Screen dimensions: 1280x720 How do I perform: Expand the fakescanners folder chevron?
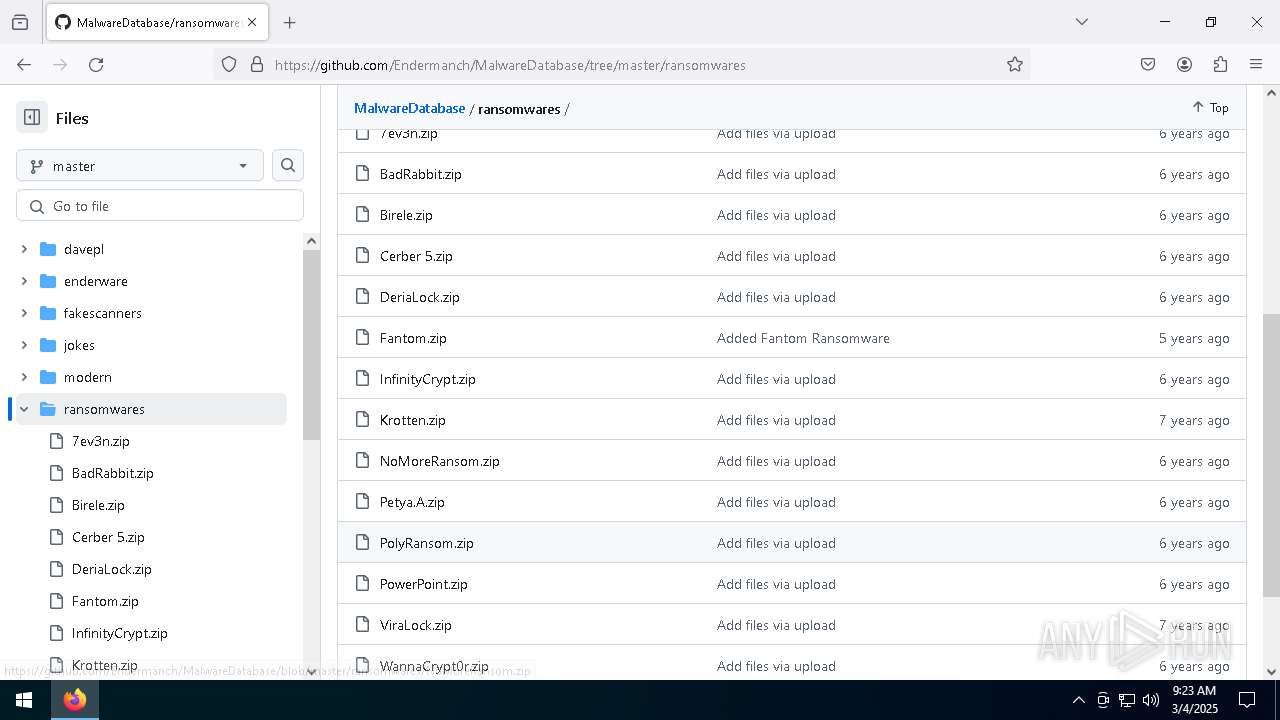pos(24,313)
